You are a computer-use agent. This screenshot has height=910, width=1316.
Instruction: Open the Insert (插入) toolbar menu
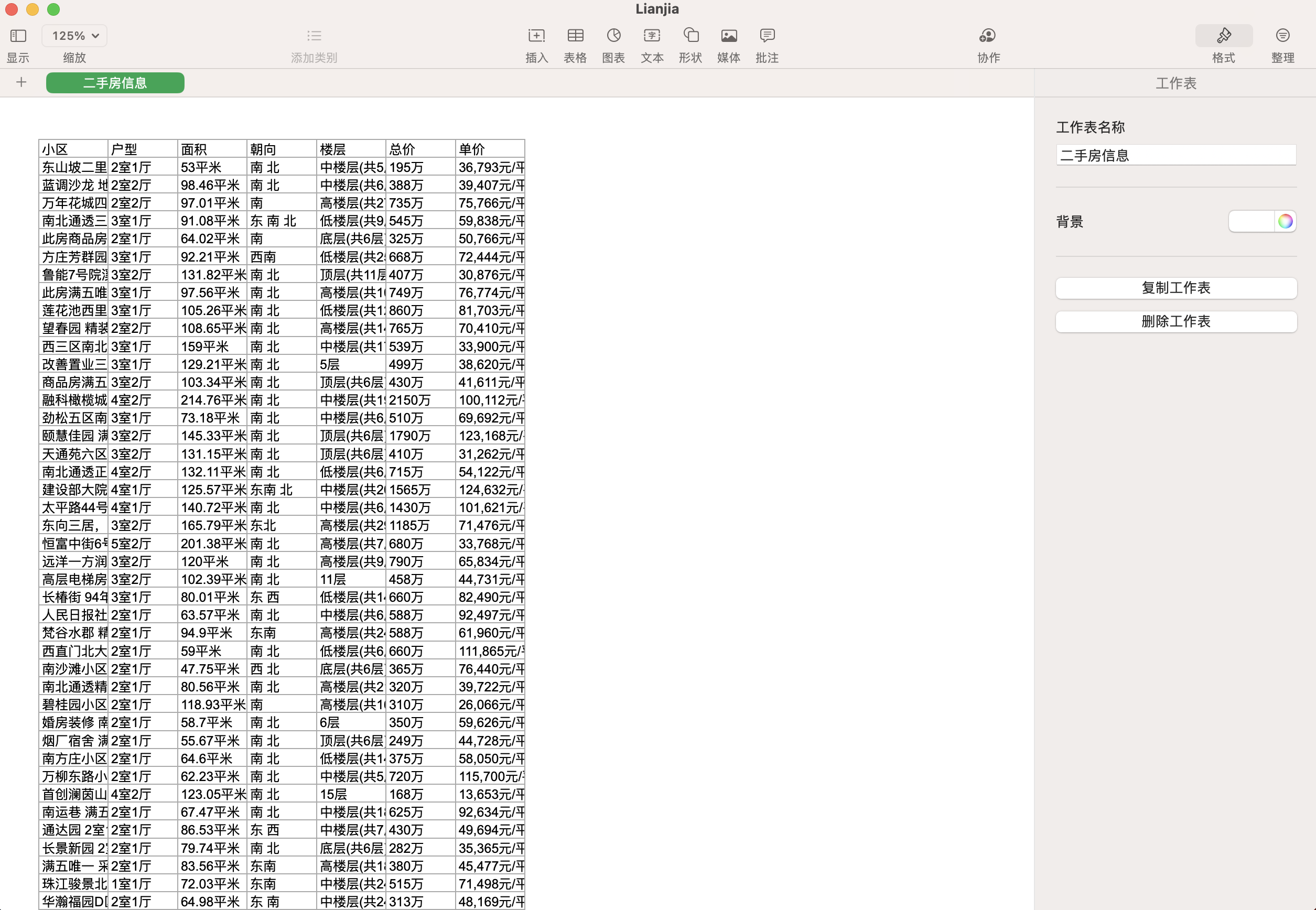tap(536, 36)
